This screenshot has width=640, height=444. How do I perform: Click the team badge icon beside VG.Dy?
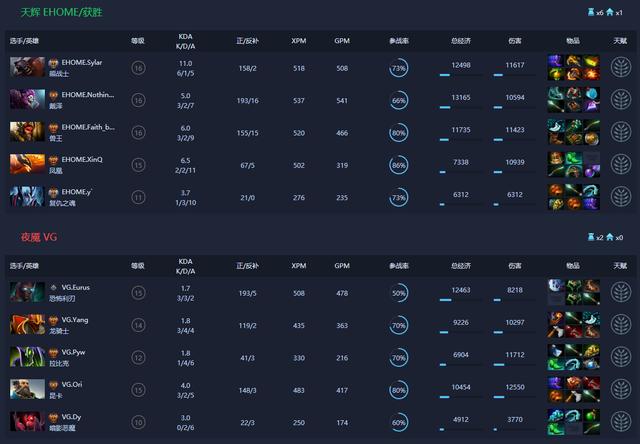point(53,417)
